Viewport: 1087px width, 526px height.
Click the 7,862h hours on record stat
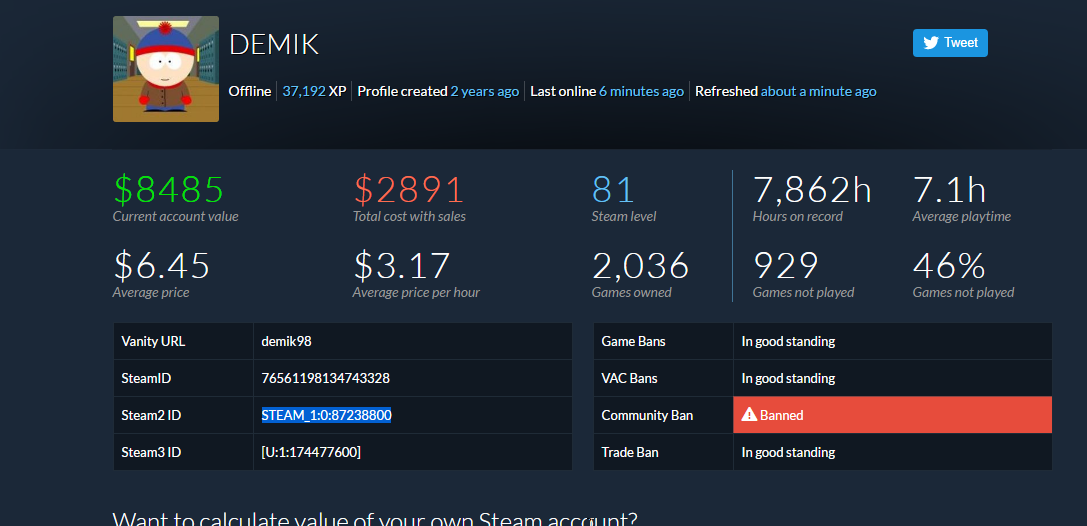[812, 190]
